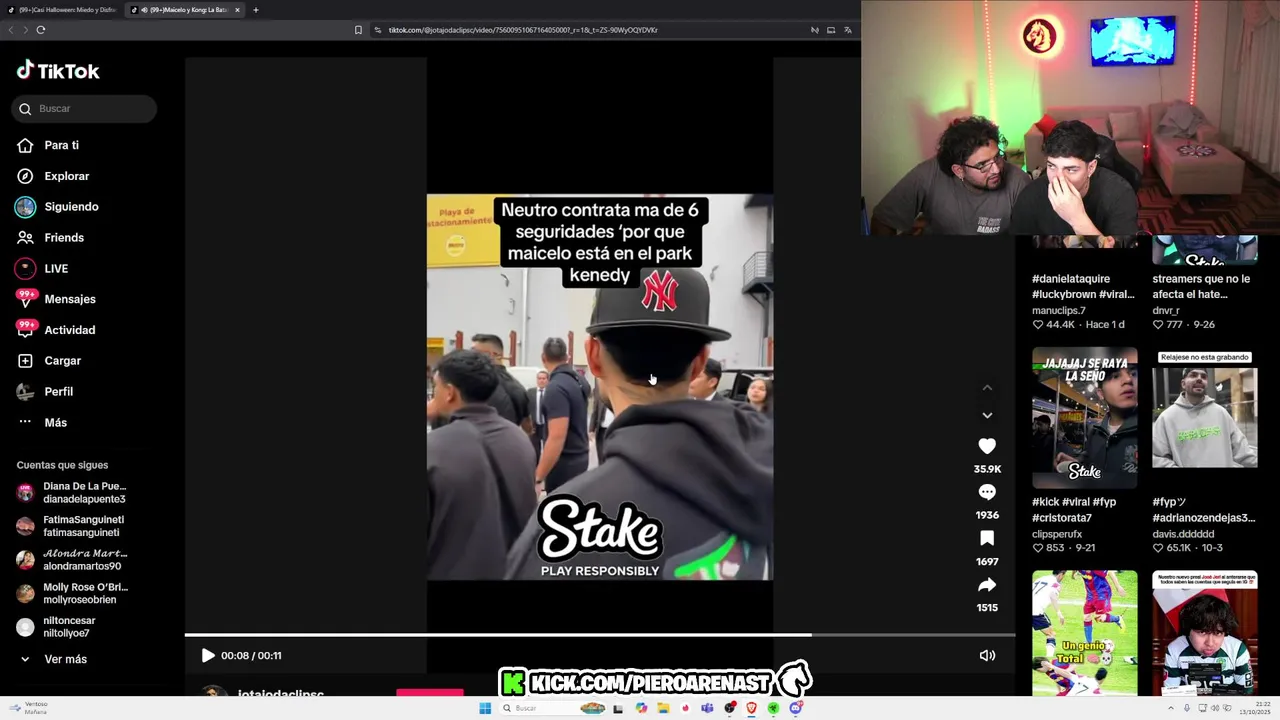Save video with bookmark icon
The width and height of the screenshot is (1280, 720).
pyautogui.click(x=987, y=538)
